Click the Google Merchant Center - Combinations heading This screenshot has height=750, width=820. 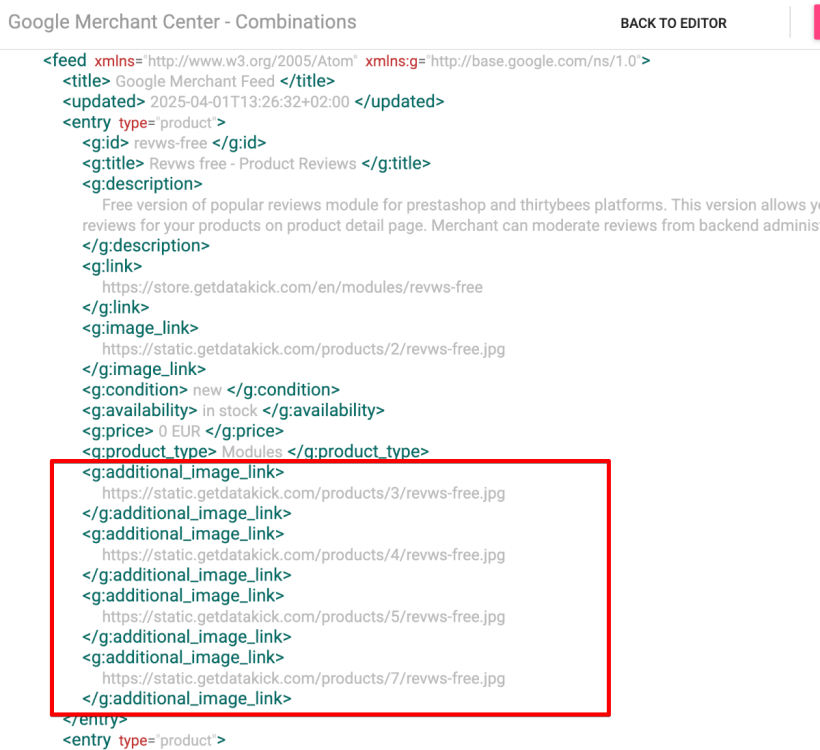point(182,22)
